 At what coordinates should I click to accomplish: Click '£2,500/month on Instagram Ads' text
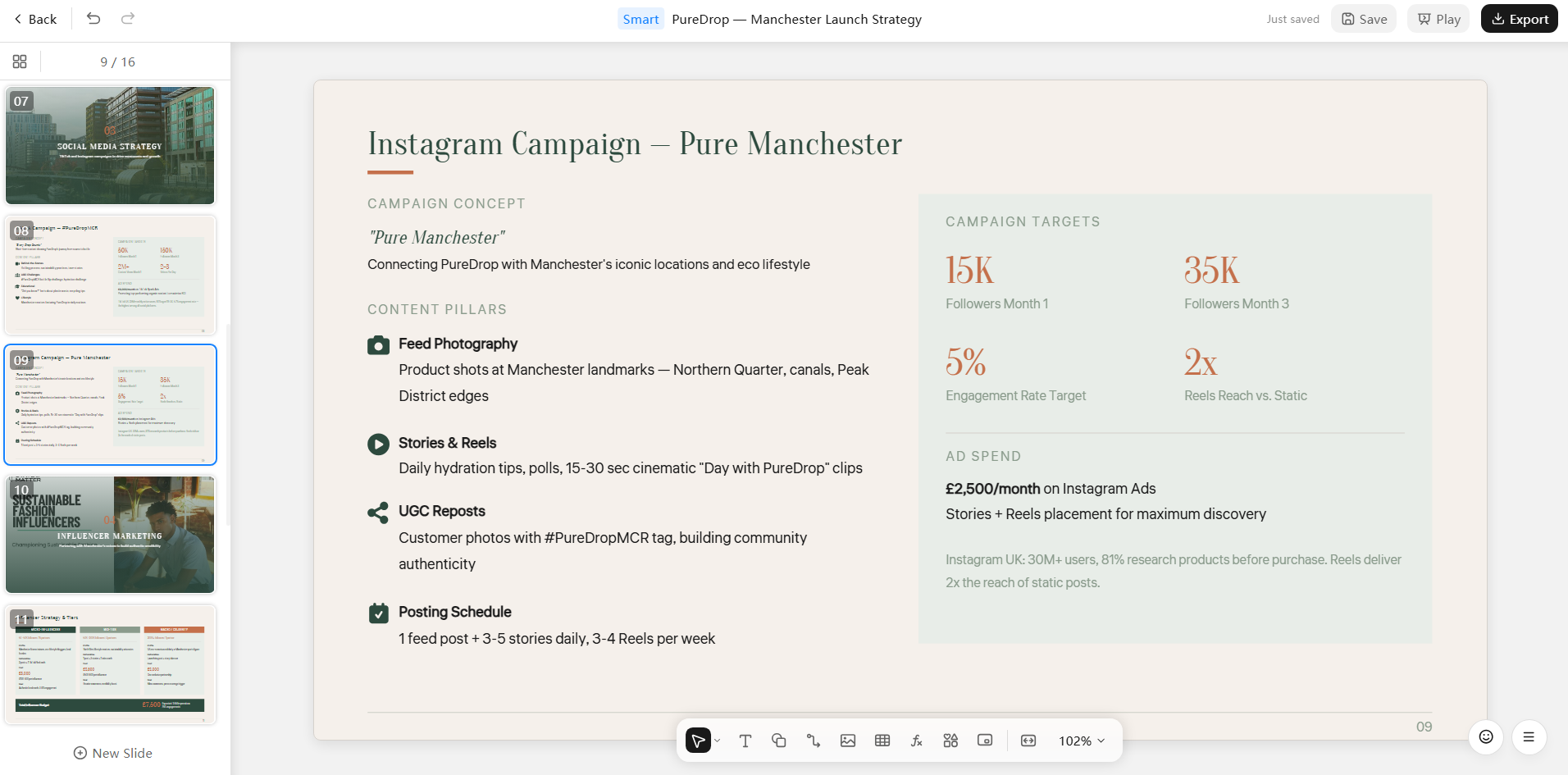pos(1051,489)
